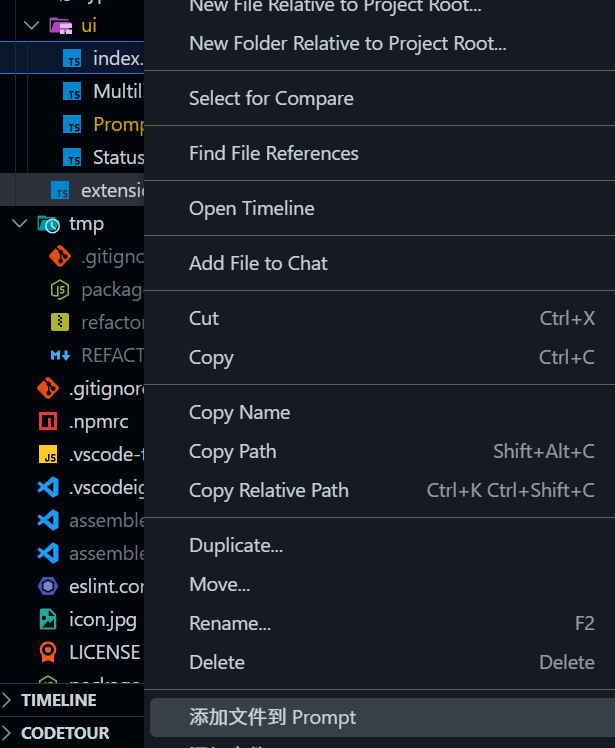Click the ui folder icon

[60, 25]
